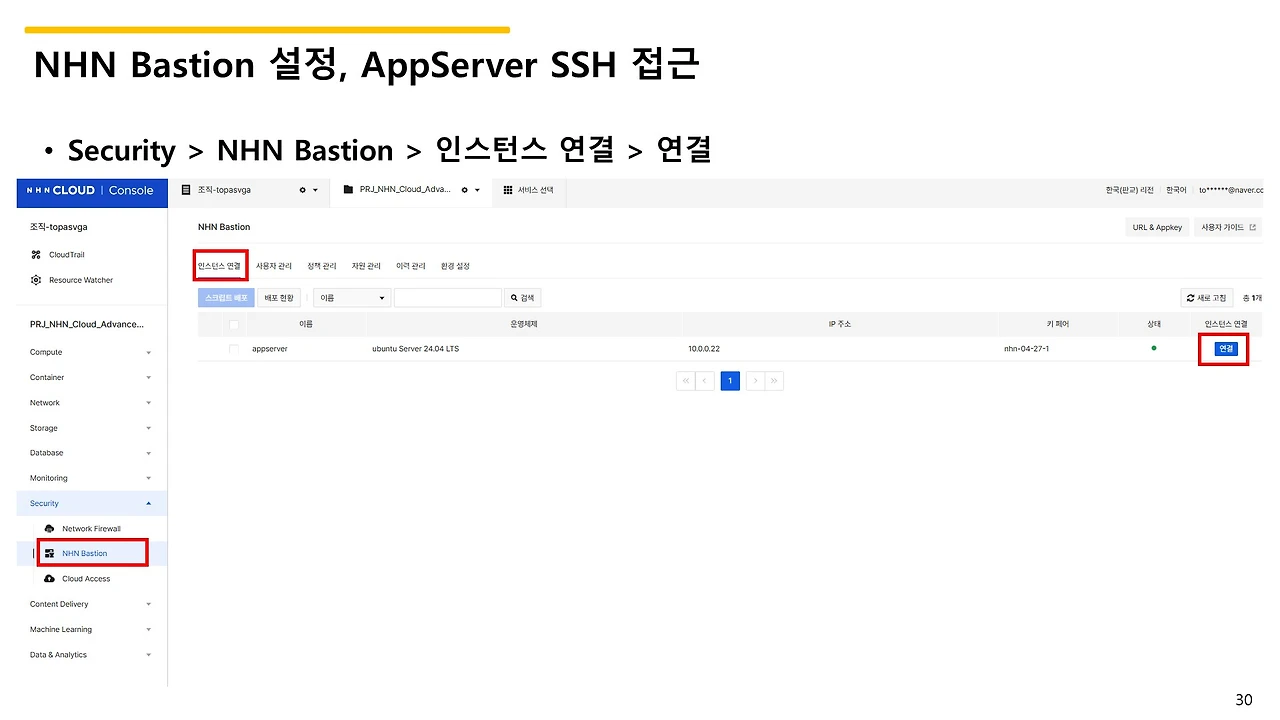Open settings gear for PRJ_NHN_Cloud_Adva project
The height and width of the screenshot is (720, 1280).
(x=464, y=190)
